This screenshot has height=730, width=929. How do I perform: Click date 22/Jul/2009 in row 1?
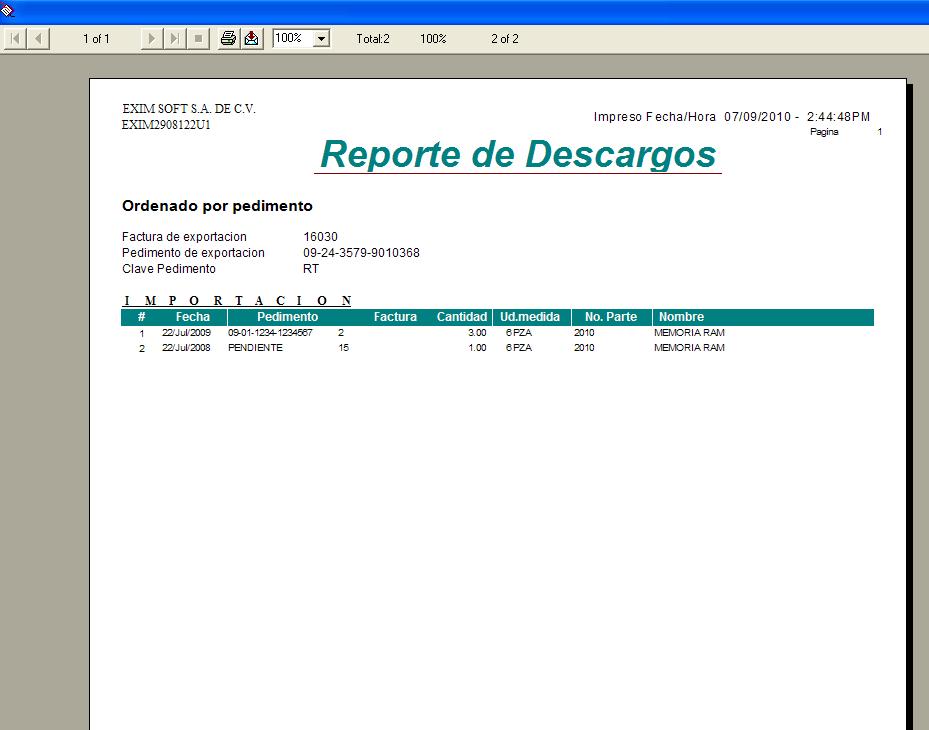[186, 332]
